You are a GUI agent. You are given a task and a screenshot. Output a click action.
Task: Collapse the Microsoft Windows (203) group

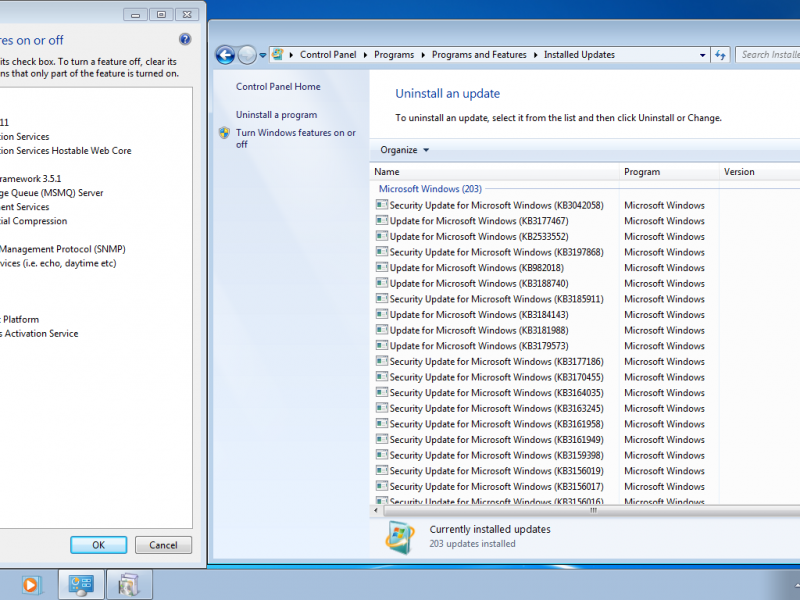point(430,189)
